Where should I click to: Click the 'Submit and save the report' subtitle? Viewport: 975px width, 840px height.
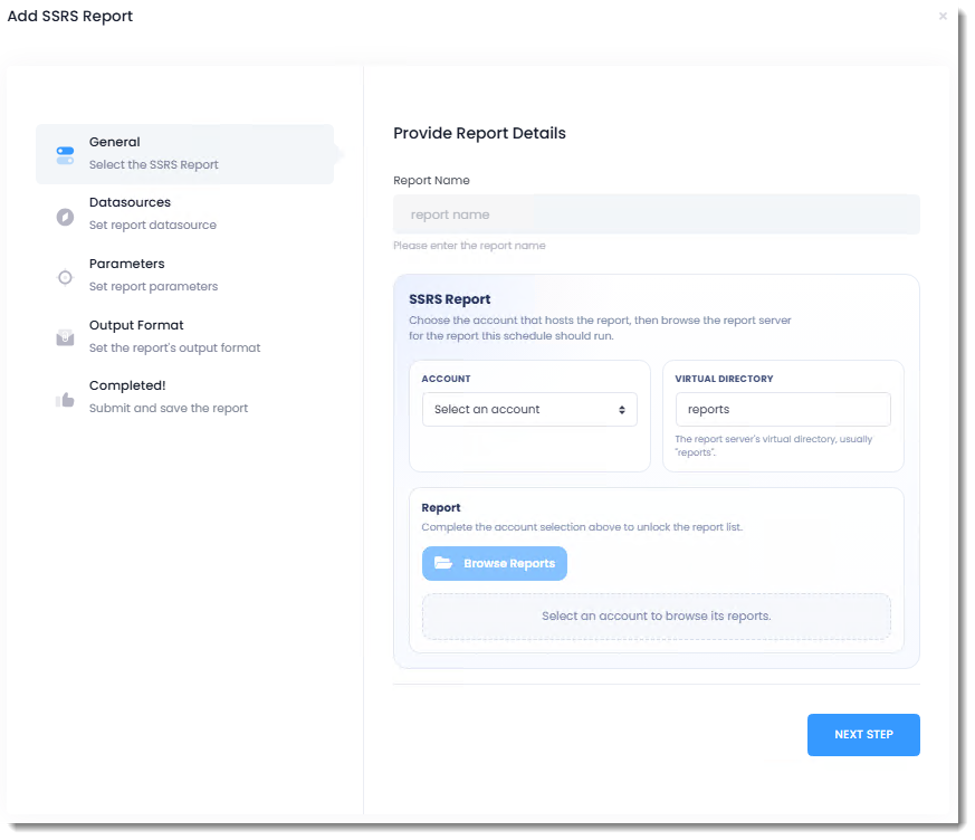pyautogui.click(x=169, y=408)
